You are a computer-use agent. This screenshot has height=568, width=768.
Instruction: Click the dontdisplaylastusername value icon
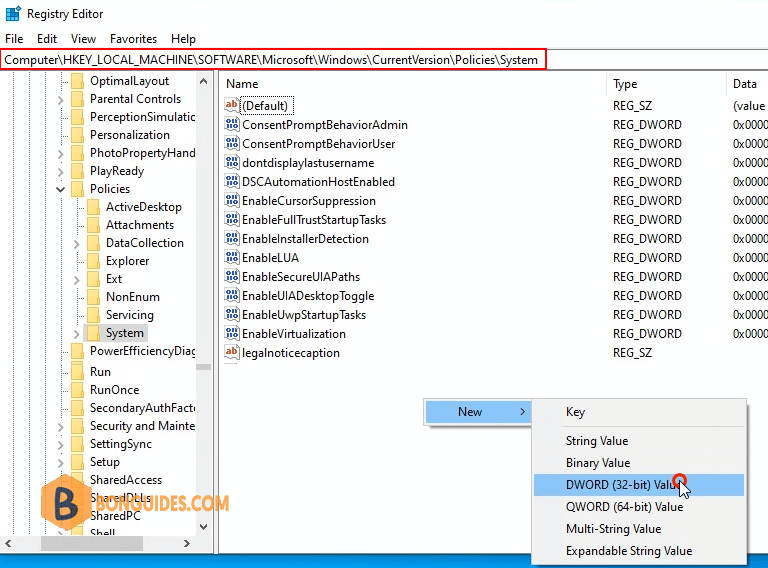[x=232, y=162]
